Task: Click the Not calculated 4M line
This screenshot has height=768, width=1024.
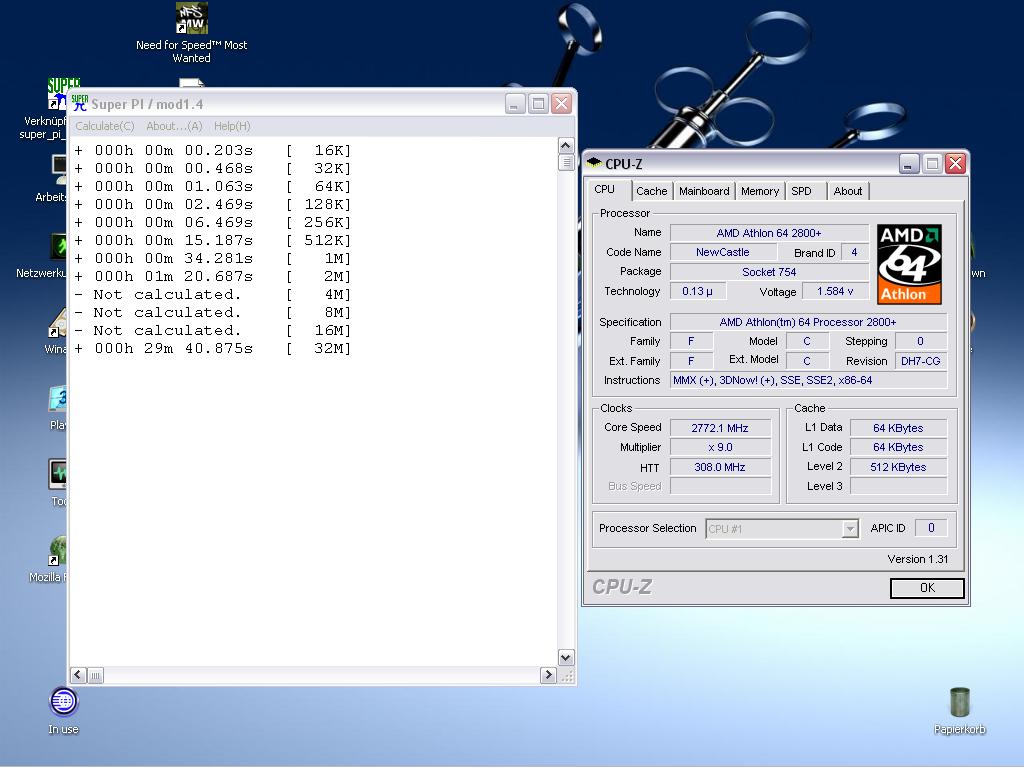Action: [213, 295]
